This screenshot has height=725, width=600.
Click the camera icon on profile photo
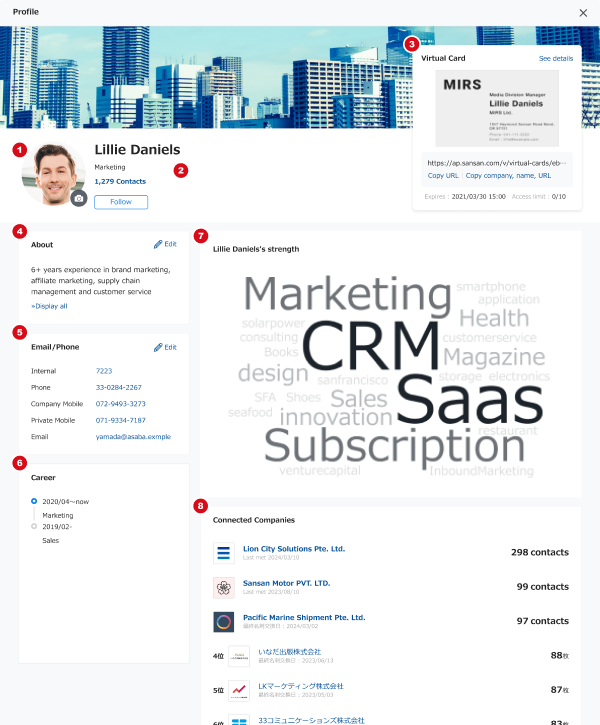[78, 198]
